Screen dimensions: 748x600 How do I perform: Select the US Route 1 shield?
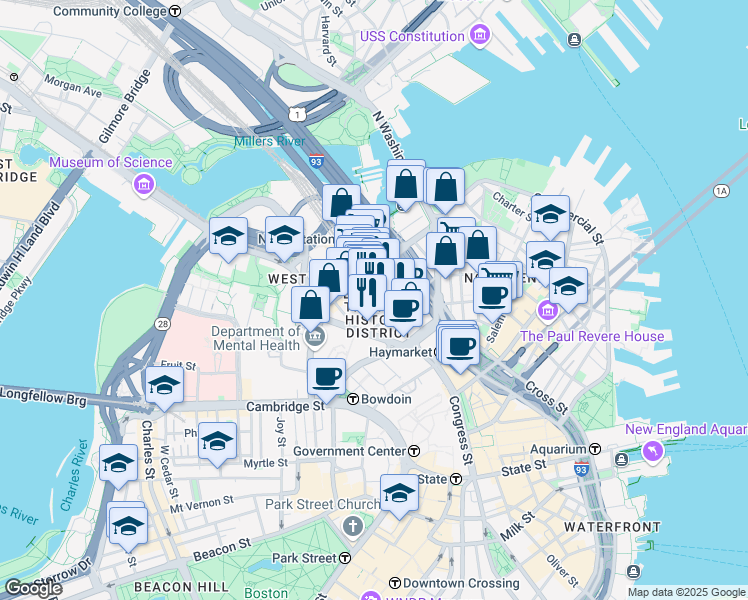(297, 114)
